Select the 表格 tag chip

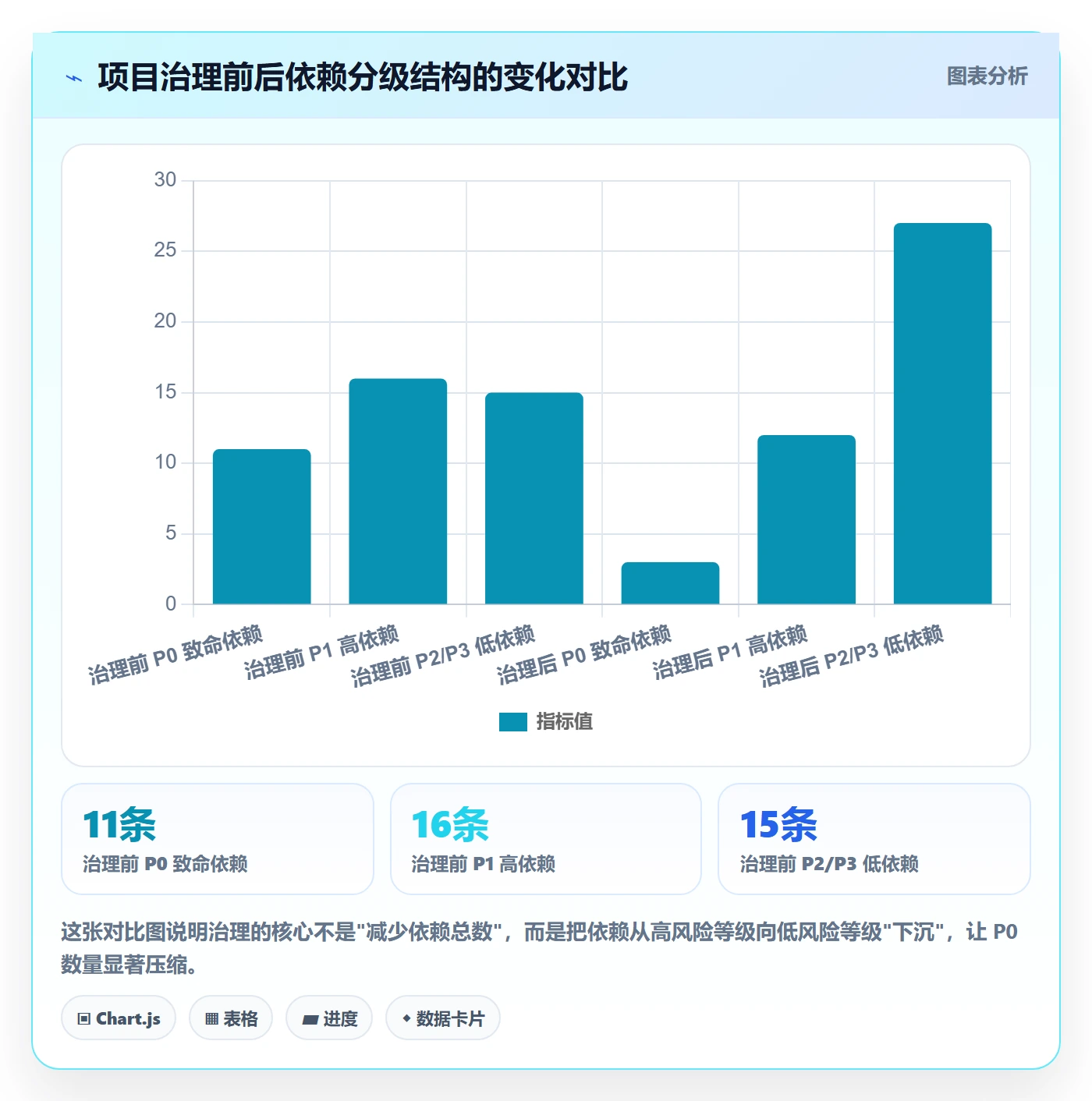(x=231, y=1018)
